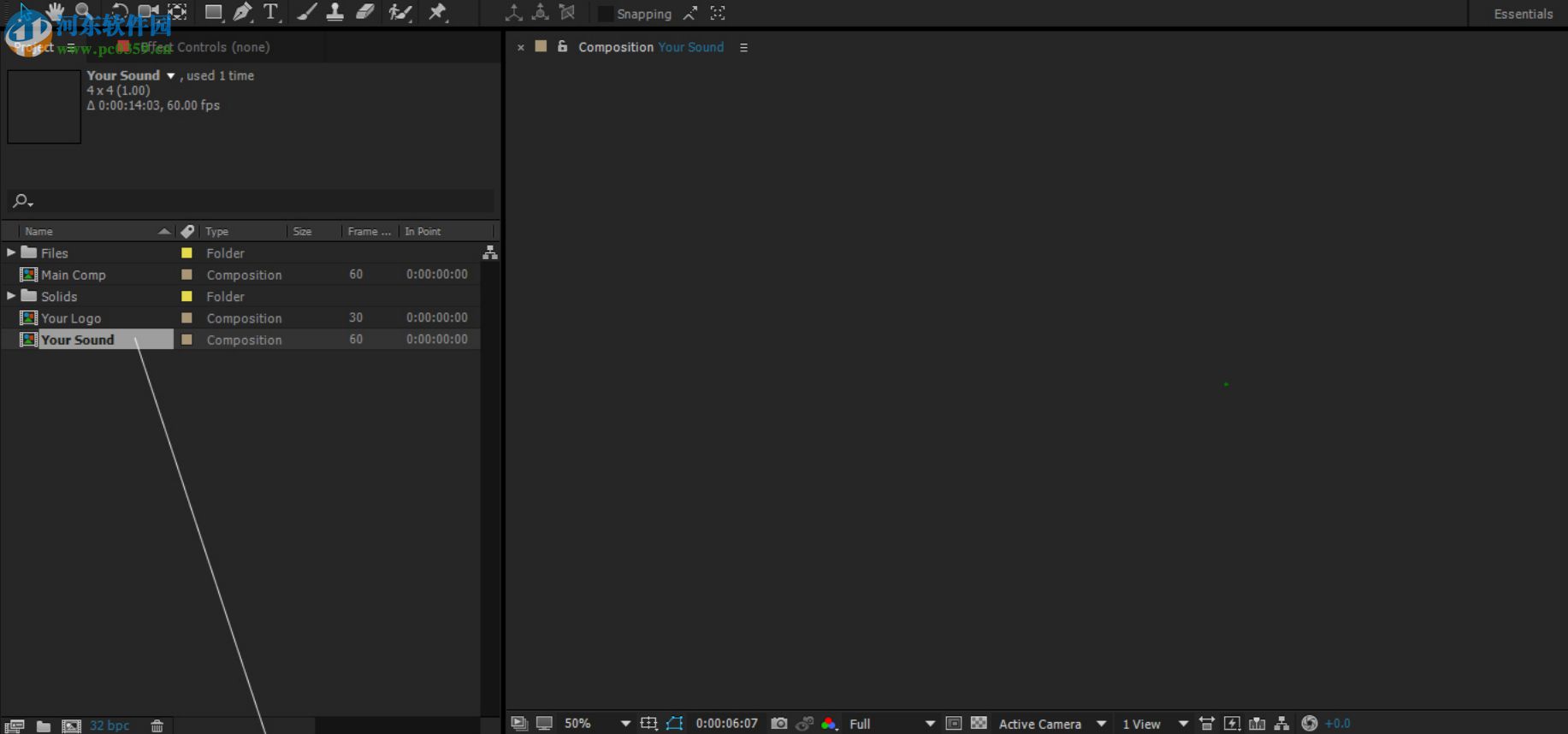Switch to View Axis mode
1568x734 pixels.
(x=567, y=13)
